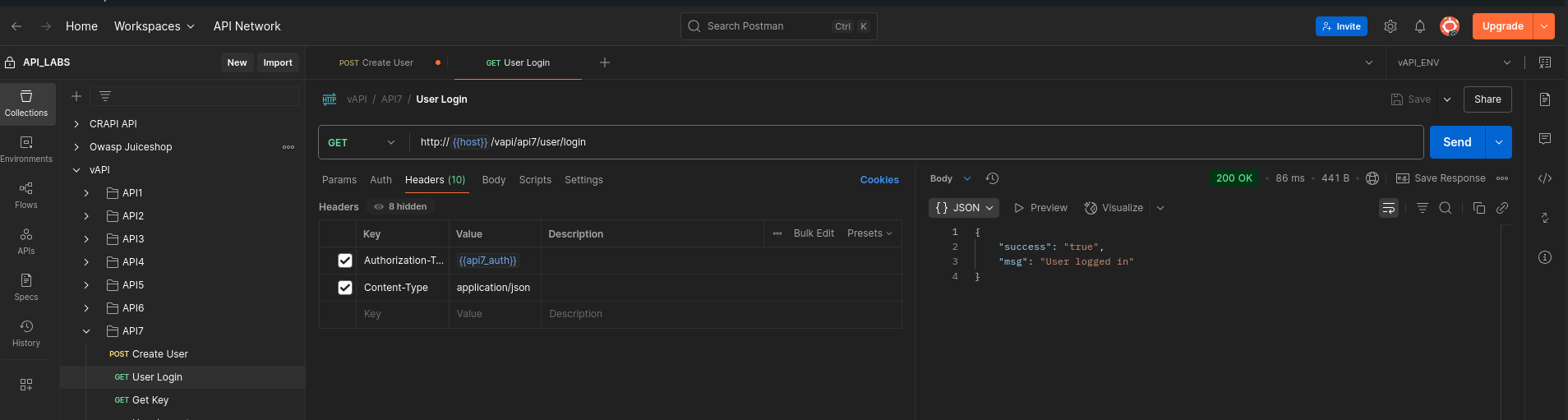
Task: Click the Invite button
Action: 1341,26
